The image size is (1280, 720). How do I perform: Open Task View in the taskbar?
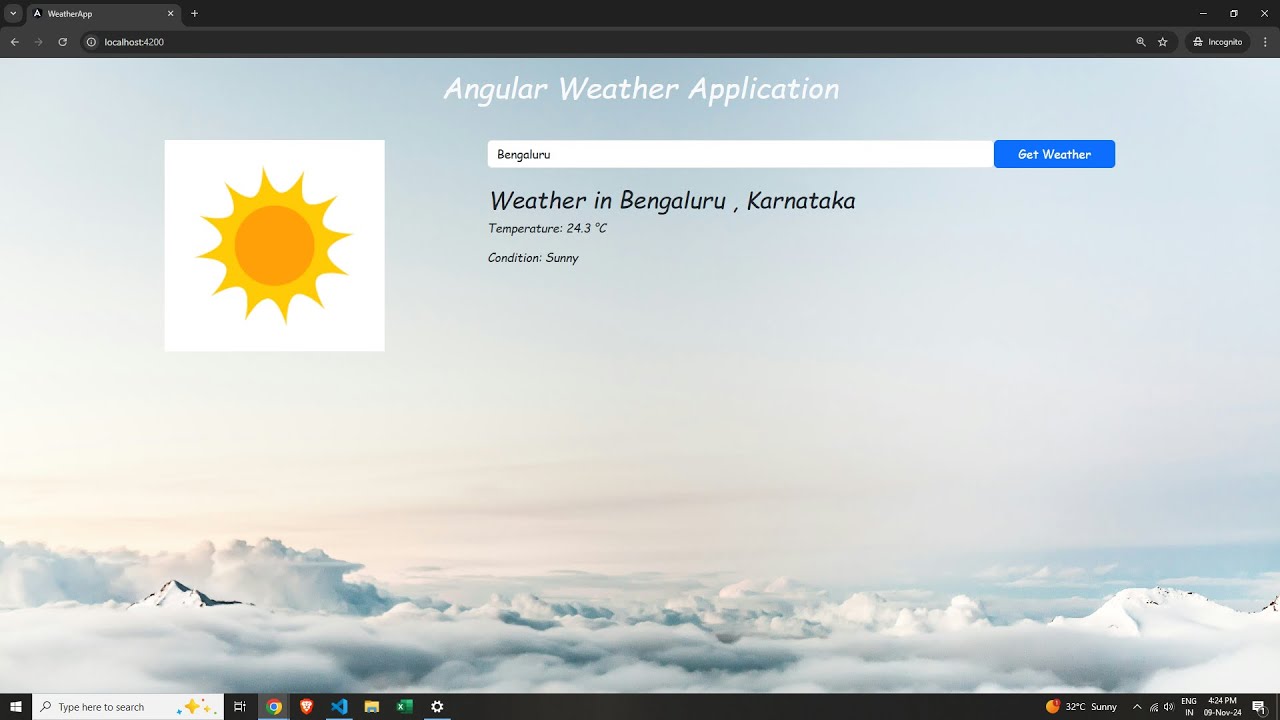point(240,707)
